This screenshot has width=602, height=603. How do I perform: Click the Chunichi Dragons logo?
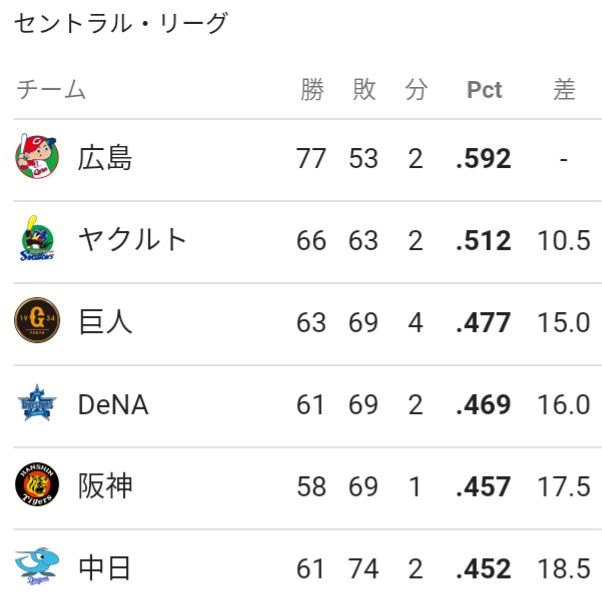point(37,566)
